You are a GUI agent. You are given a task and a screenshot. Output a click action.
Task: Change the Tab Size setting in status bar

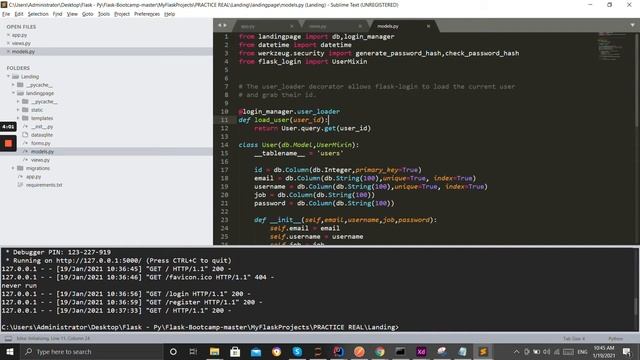[574, 338]
